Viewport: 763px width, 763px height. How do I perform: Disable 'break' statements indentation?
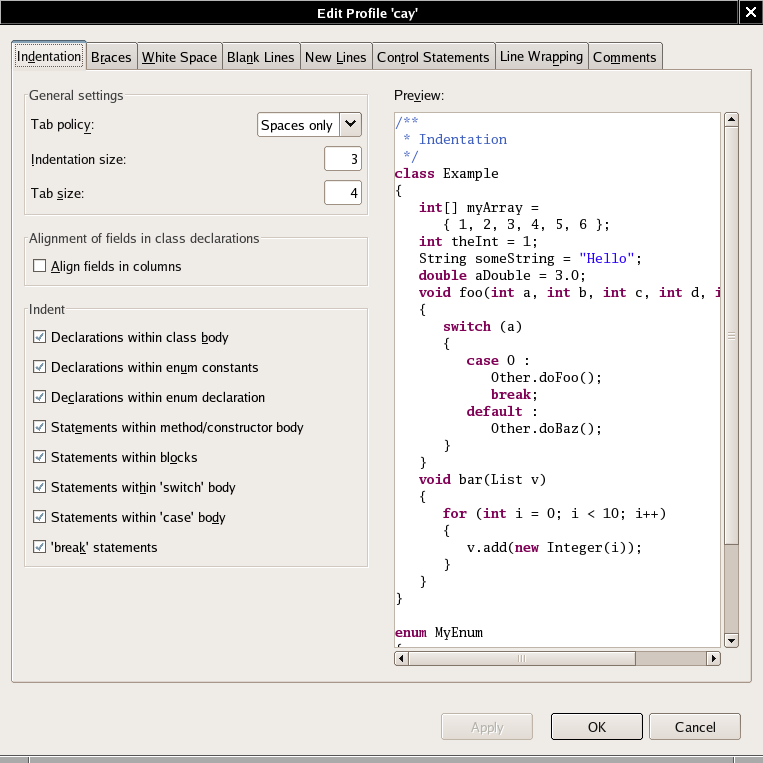tap(40, 547)
